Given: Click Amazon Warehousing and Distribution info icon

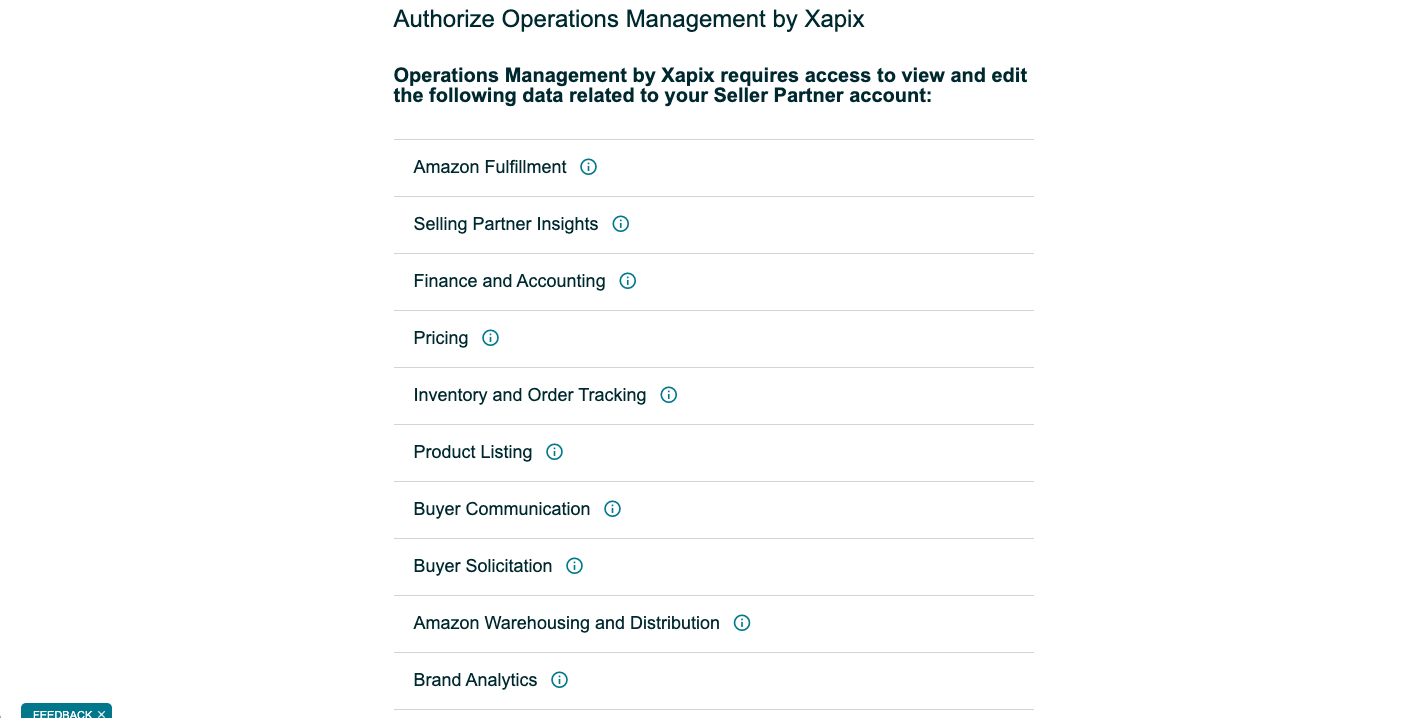Looking at the screenshot, I should click(742, 623).
